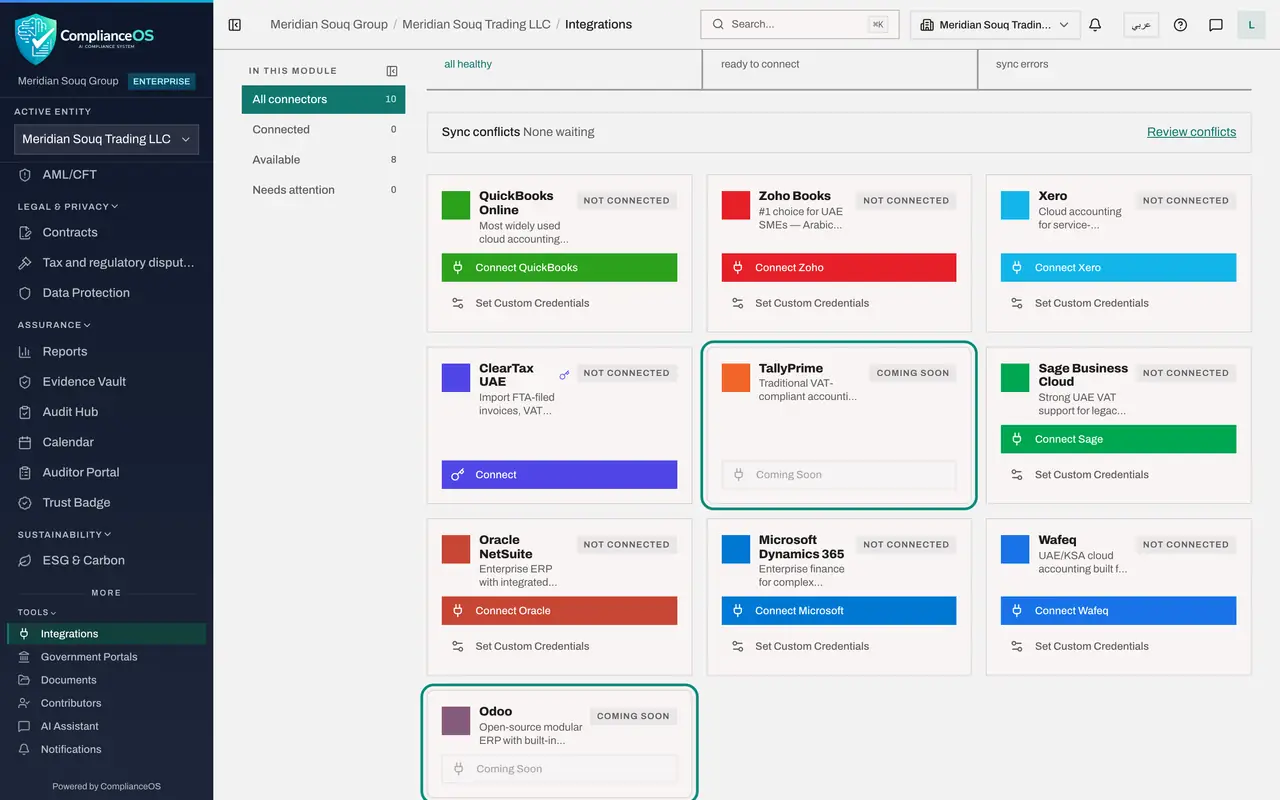Collapse the Legal & Privacy section
1280x800 pixels.
click(x=68, y=207)
